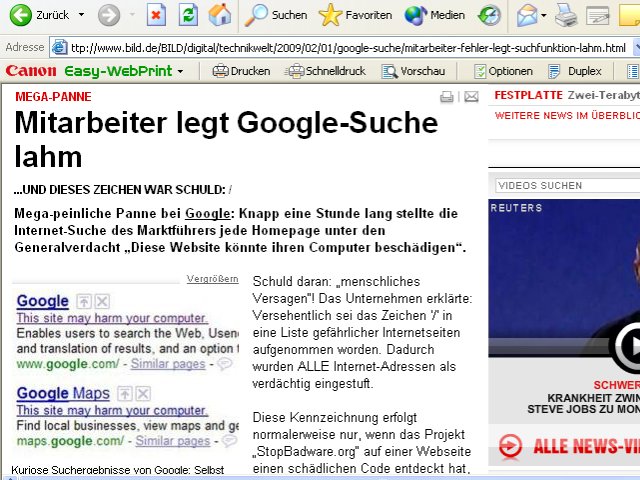Viewport: 640px width, 480px height.
Task: Click WEITERE NEWS IM ÜBERBLICK link
Action: [567, 116]
